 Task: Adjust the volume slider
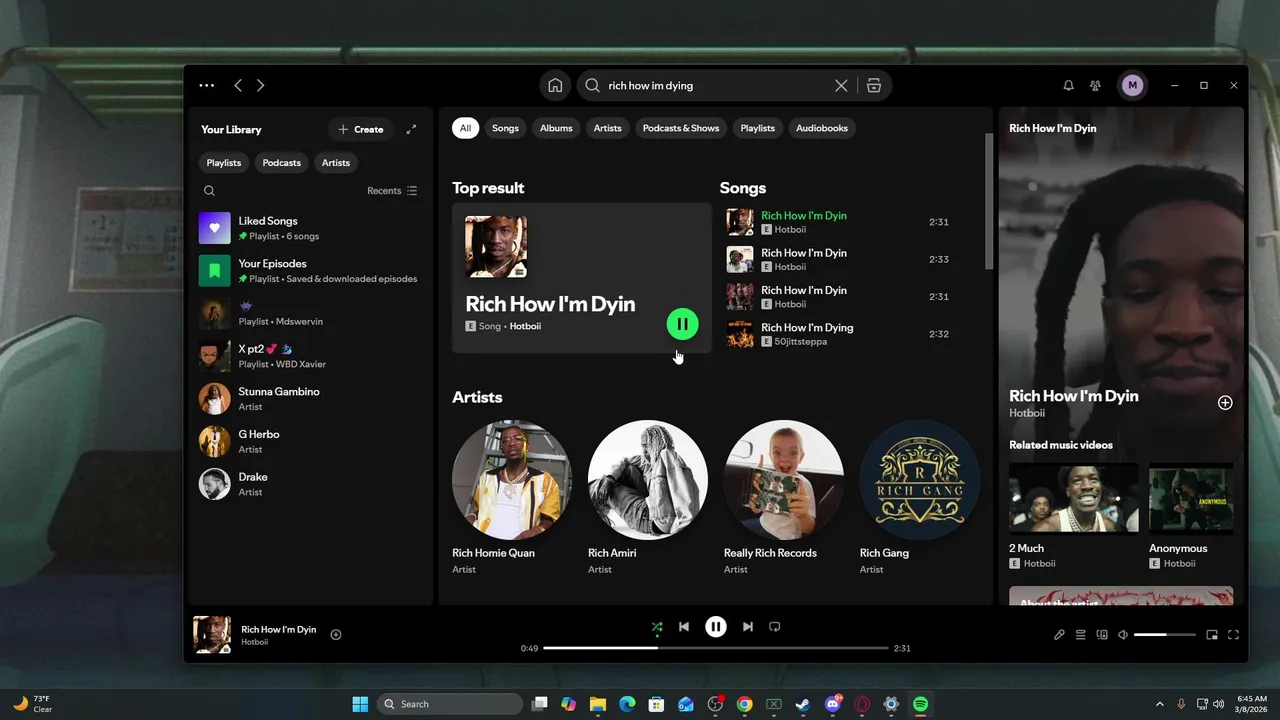[x=1165, y=635]
